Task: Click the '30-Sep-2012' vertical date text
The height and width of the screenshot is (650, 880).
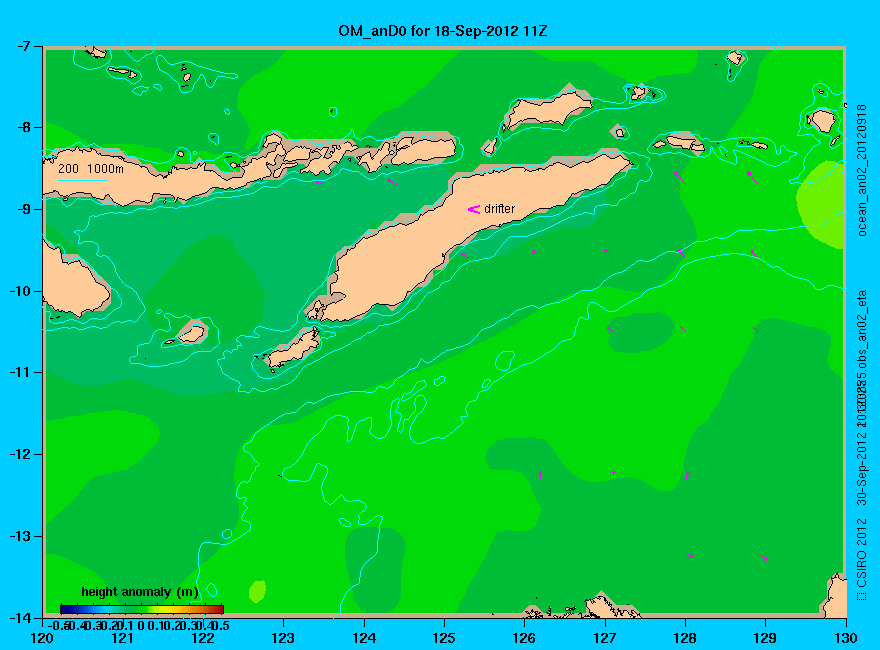Action: tap(863, 467)
